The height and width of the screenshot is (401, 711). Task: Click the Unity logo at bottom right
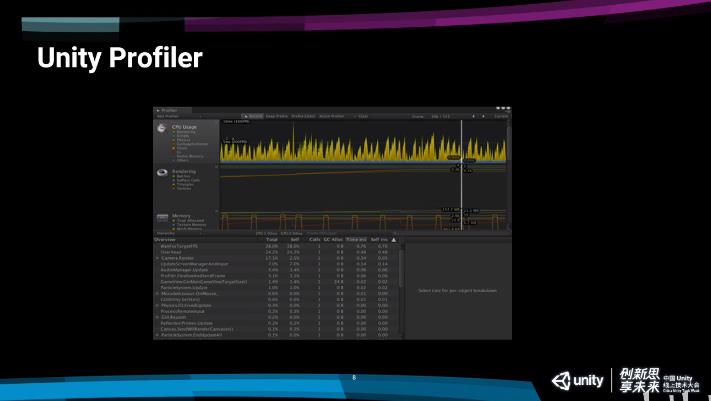[x=574, y=380]
